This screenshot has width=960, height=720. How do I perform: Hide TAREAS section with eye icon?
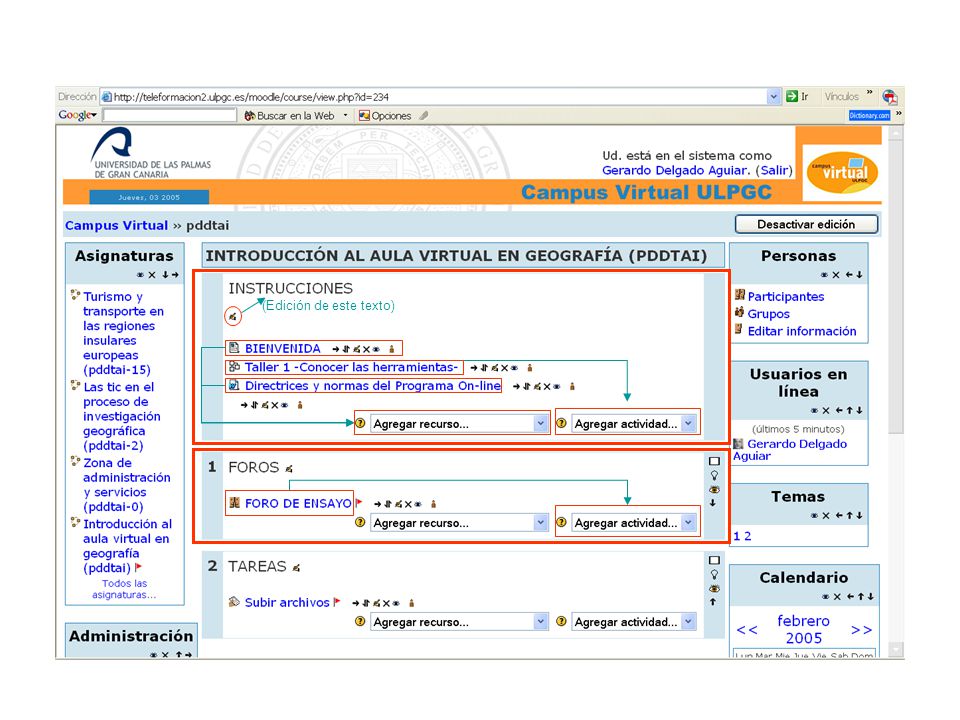(714, 588)
